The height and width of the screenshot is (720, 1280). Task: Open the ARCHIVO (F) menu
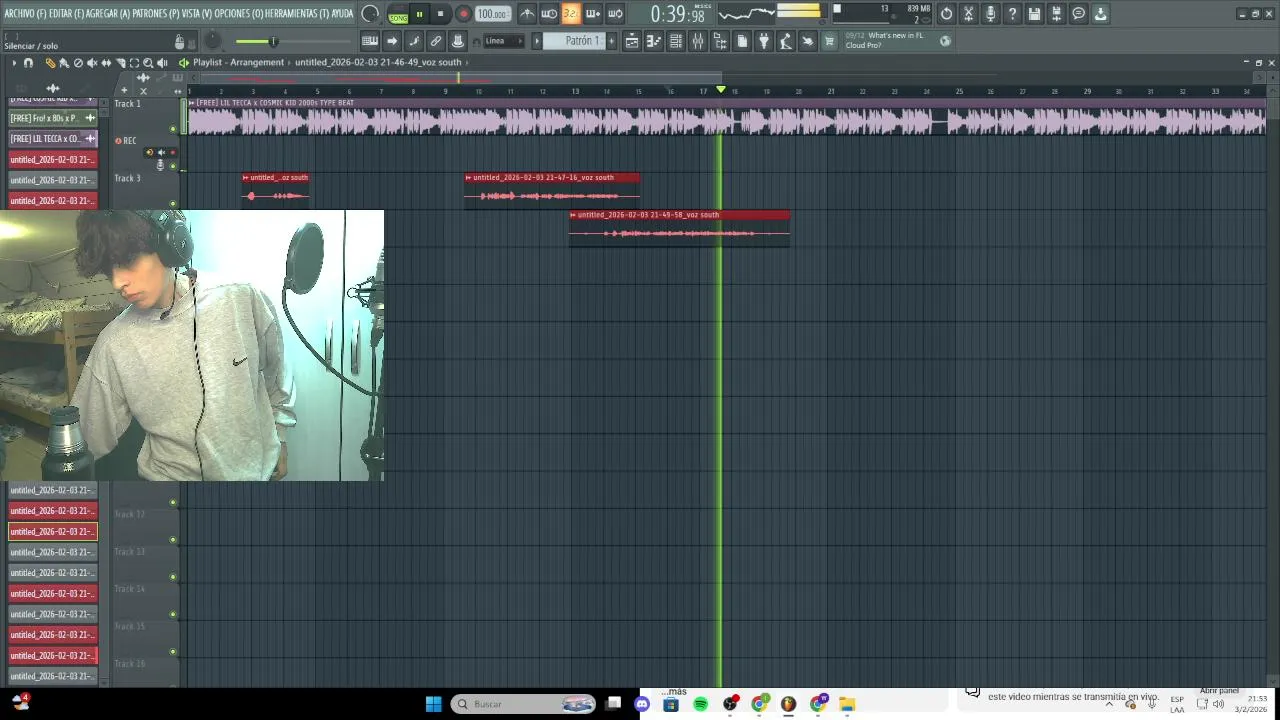[x=24, y=14]
